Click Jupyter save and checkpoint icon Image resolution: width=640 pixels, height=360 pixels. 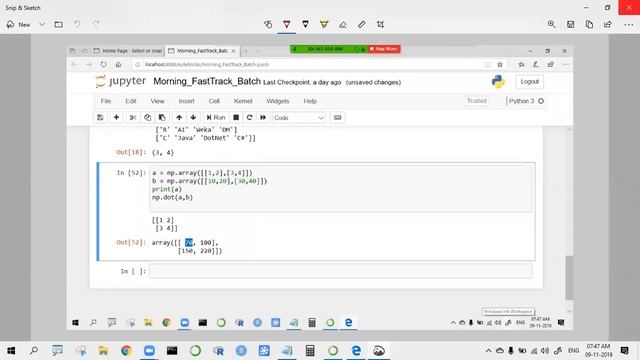tap(100, 118)
